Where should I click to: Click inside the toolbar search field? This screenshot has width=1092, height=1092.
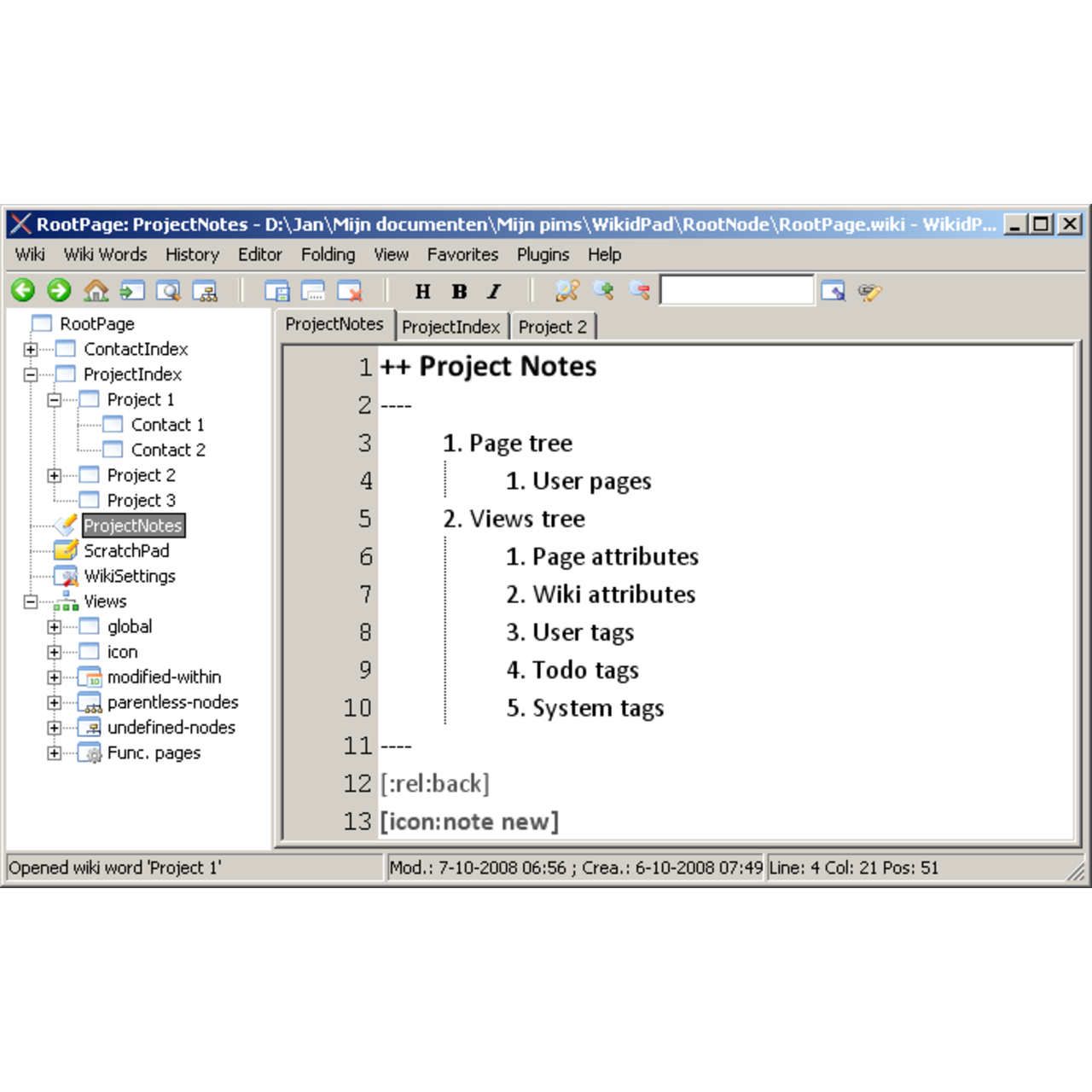click(x=737, y=290)
